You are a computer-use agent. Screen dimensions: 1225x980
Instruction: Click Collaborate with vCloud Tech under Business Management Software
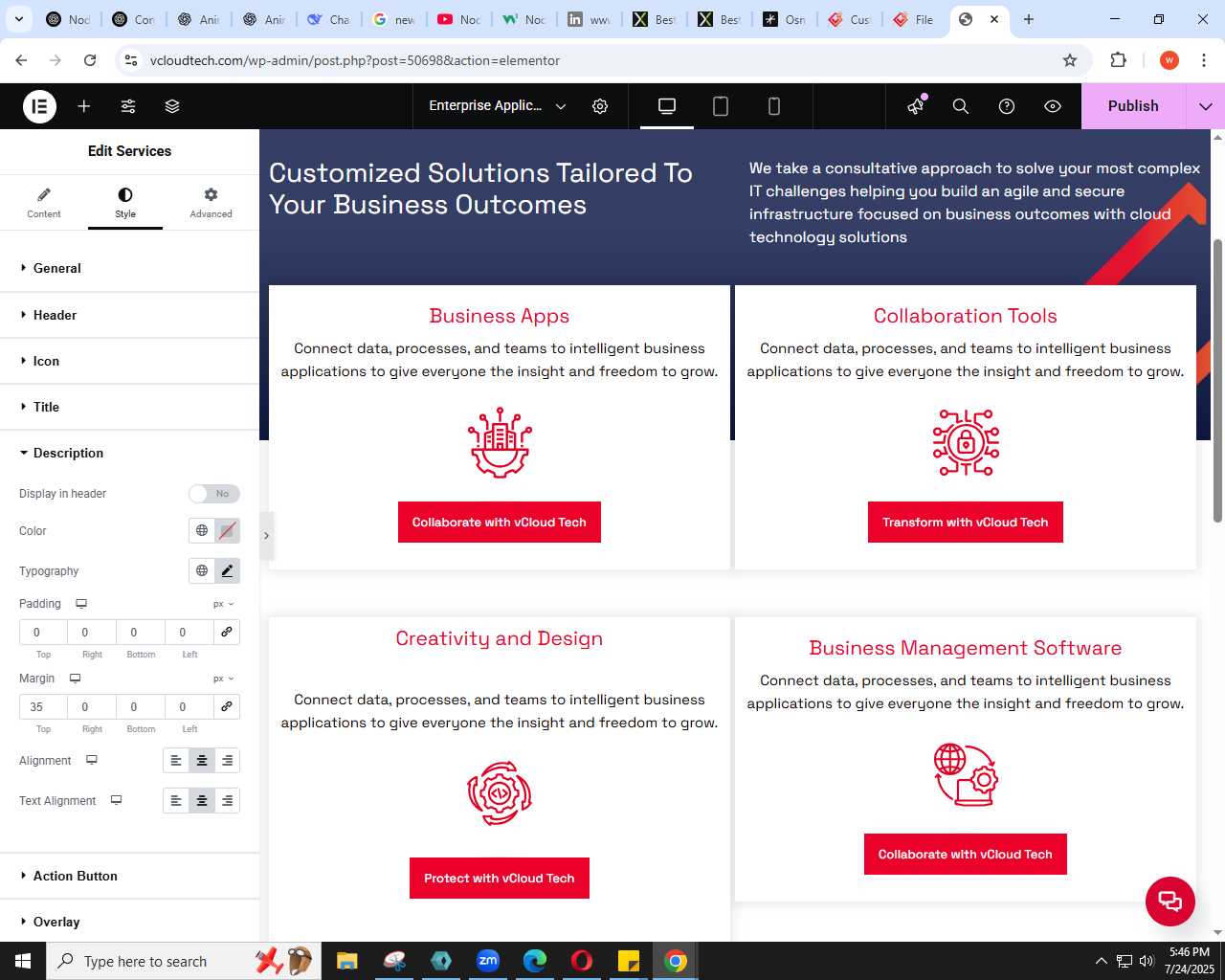coord(966,855)
